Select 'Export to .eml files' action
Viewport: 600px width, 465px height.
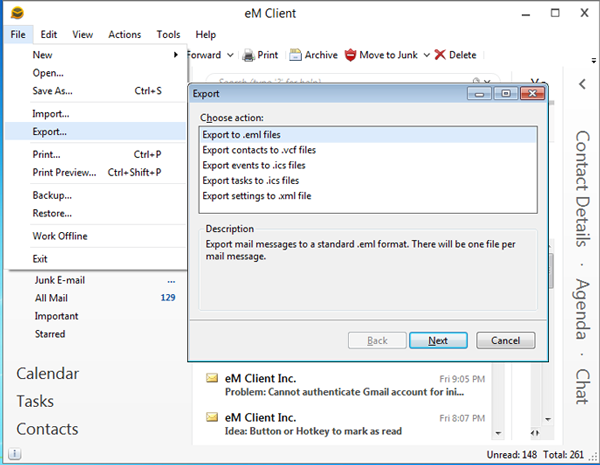368,135
